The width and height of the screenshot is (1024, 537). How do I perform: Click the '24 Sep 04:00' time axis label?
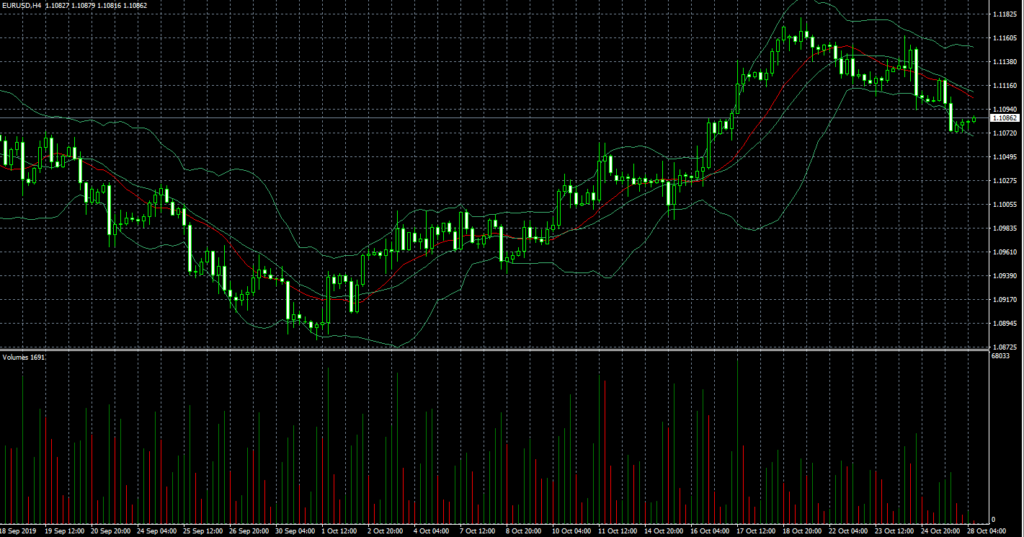pyautogui.click(x=157, y=531)
